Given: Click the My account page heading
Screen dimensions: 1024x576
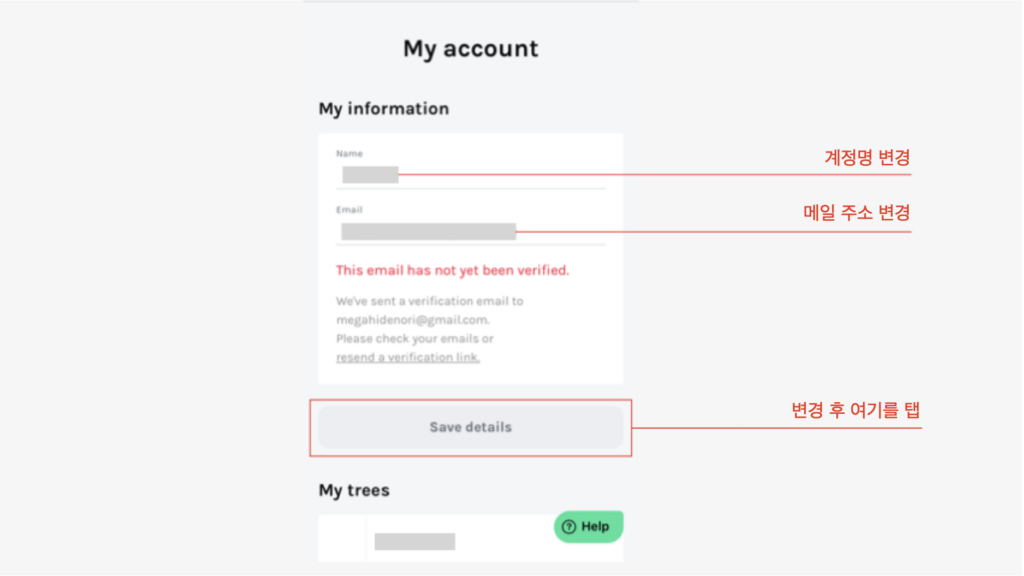Looking at the screenshot, I should (470, 48).
